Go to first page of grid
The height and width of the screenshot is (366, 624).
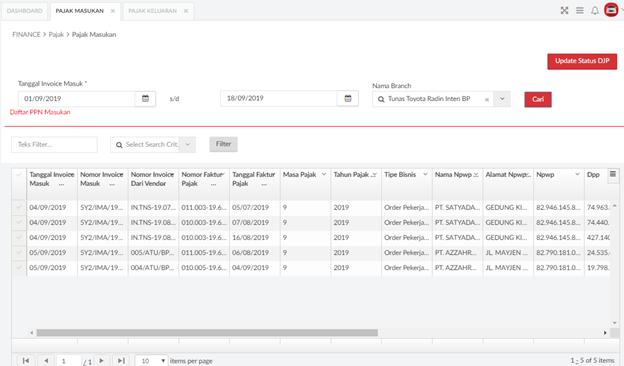point(26,360)
